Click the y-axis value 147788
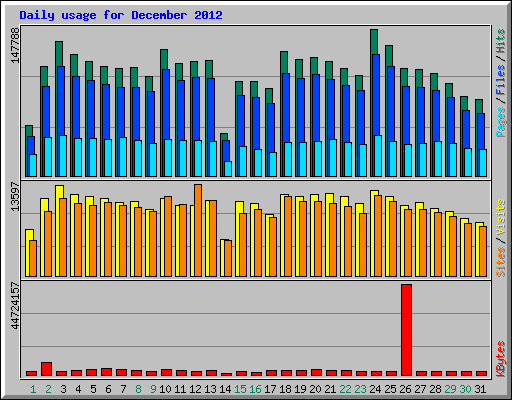Screen dimensions: 512x400 click(x=15, y=45)
